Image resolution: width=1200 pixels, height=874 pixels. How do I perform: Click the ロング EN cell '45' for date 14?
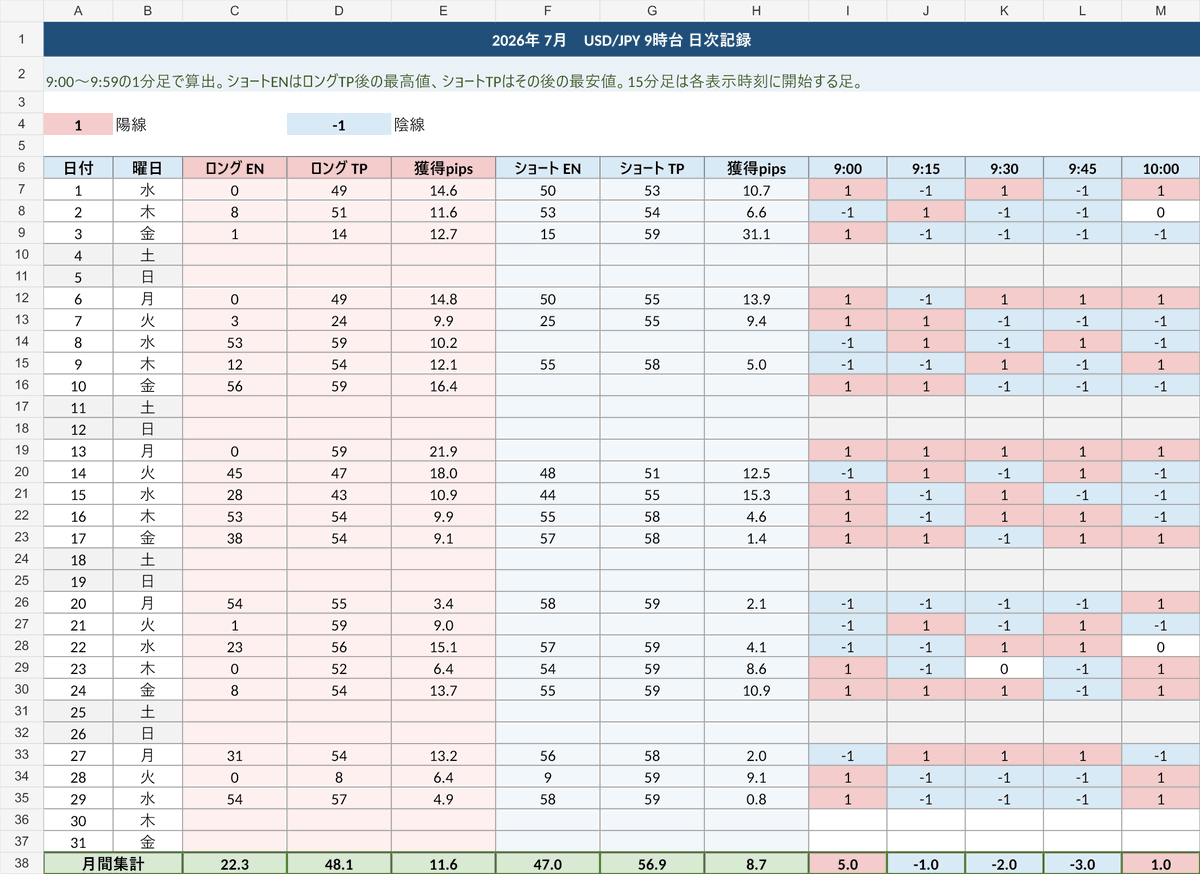[235, 472]
